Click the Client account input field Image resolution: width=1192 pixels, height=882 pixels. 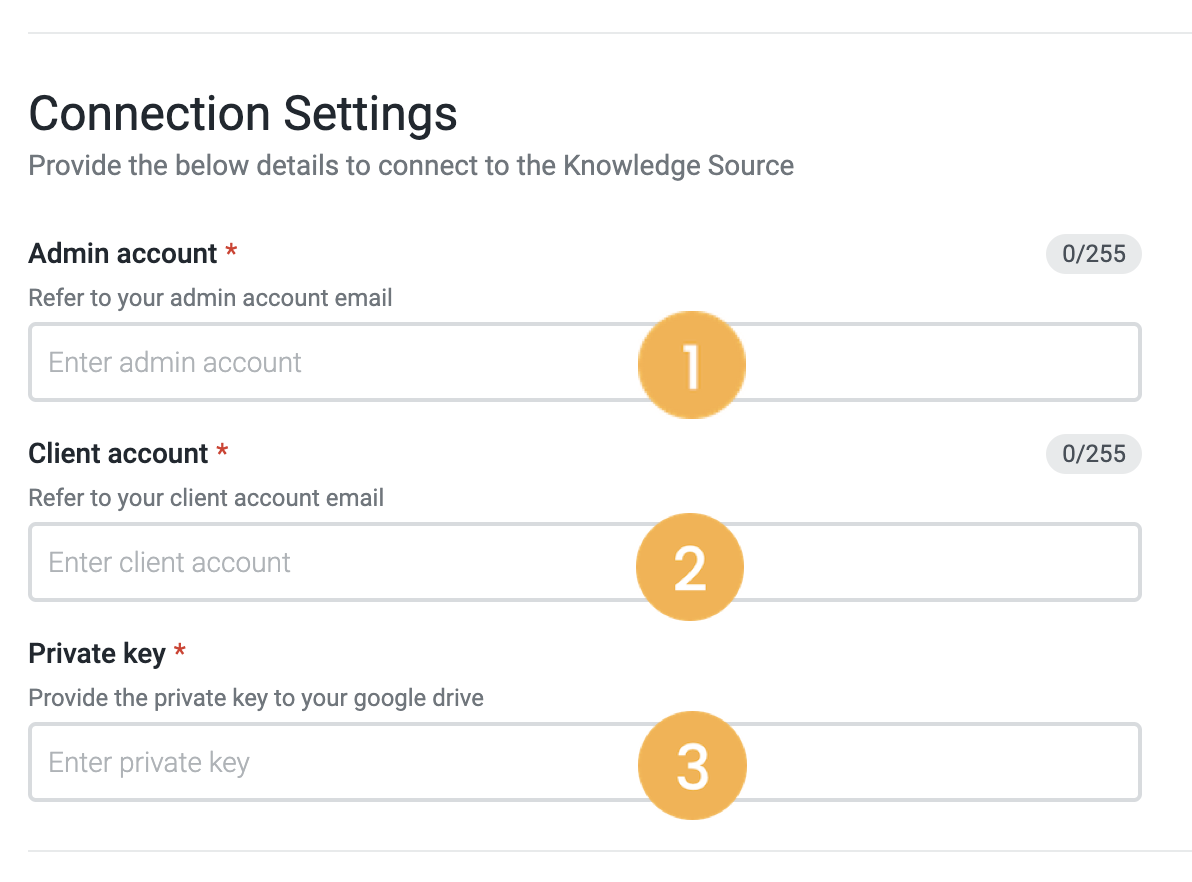[x=585, y=562]
